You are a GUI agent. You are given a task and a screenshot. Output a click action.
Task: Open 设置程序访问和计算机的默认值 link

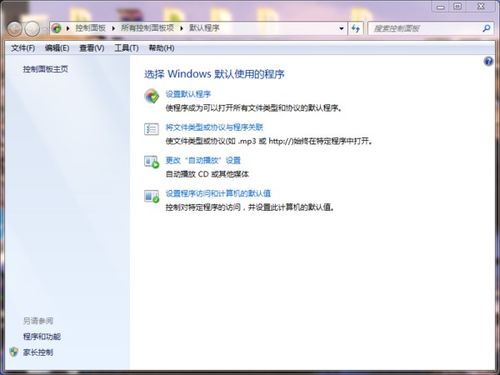tap(218, 193)
